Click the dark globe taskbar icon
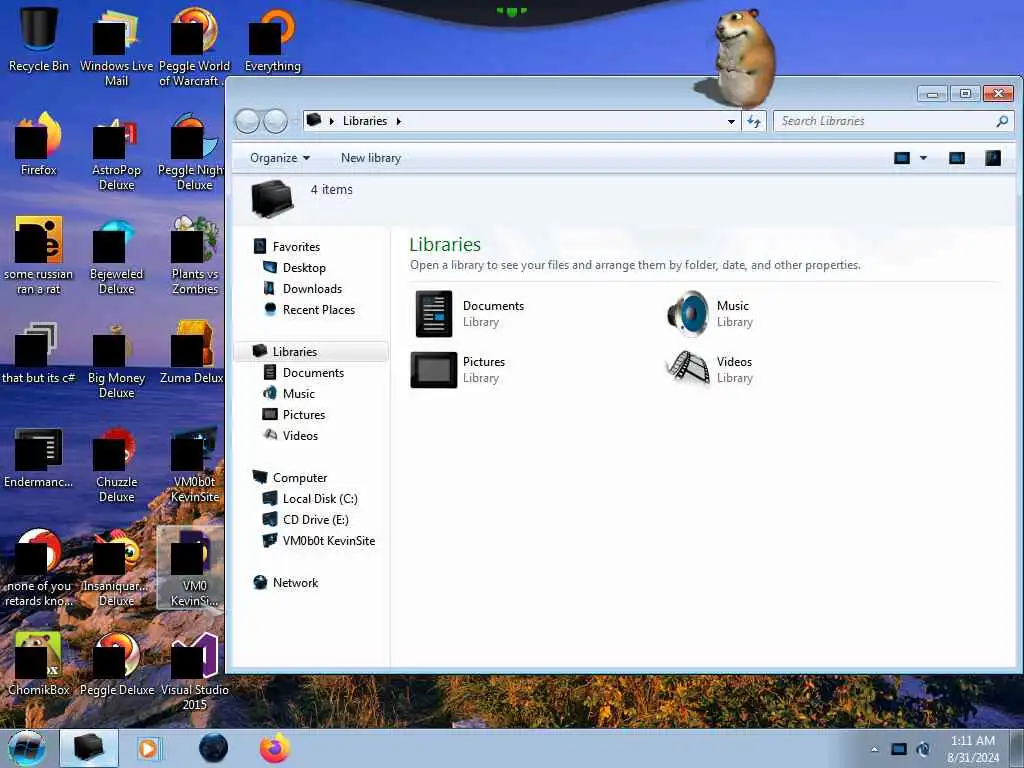Screen dimensions: 1024x768 (214, 748)
